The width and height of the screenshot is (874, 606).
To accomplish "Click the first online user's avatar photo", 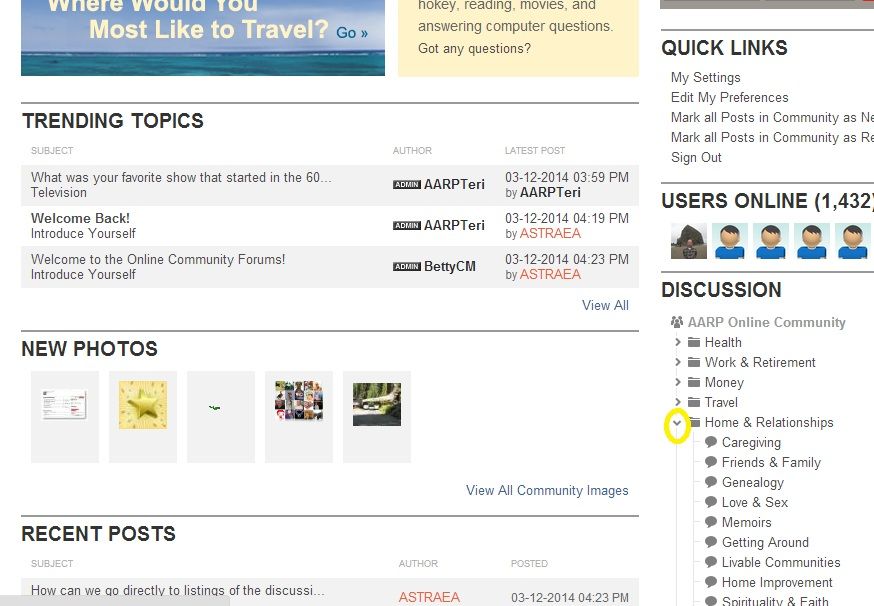I will [x=689, y=241].
